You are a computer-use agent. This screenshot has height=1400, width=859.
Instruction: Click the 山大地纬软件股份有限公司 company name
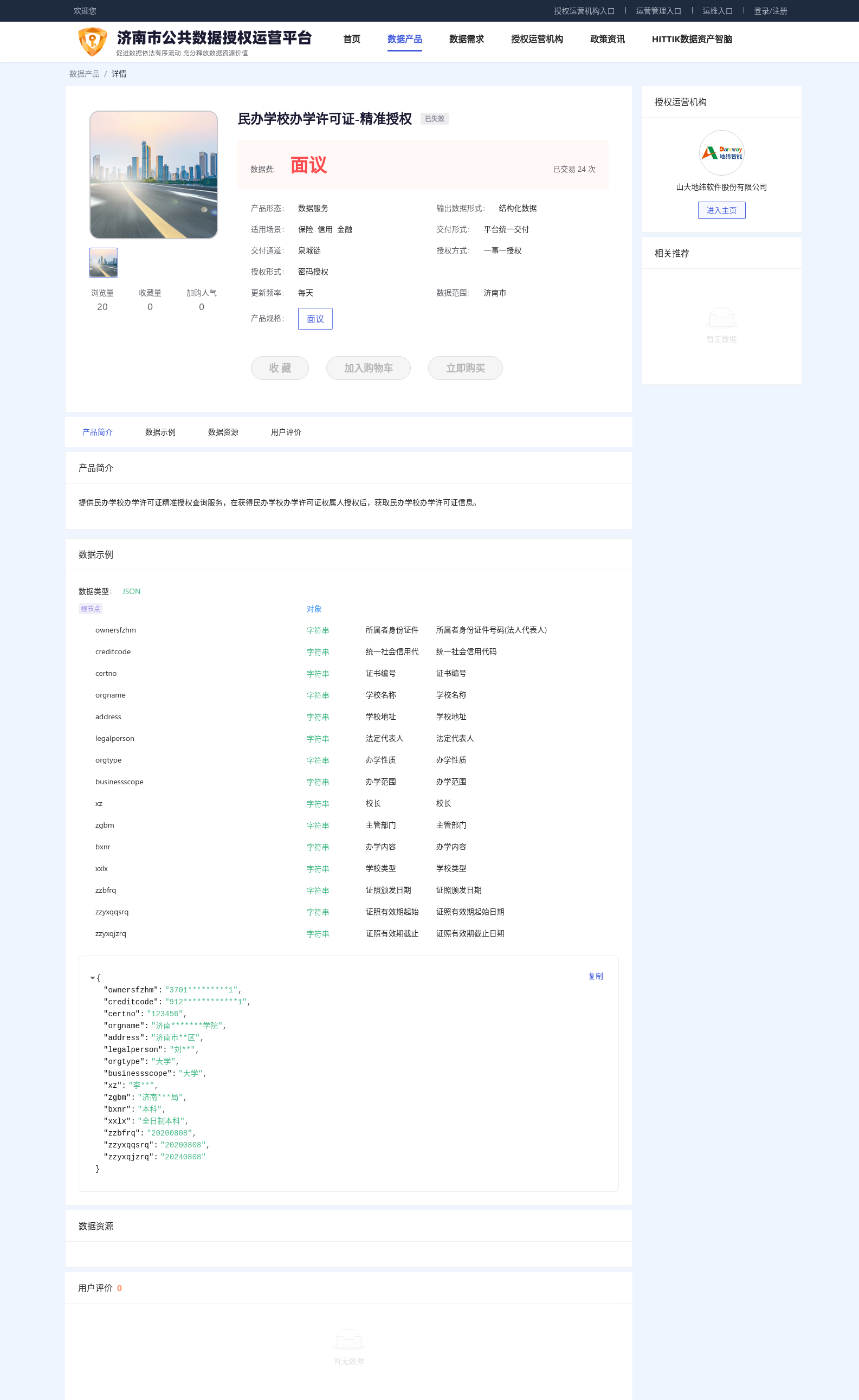point(721,187)
